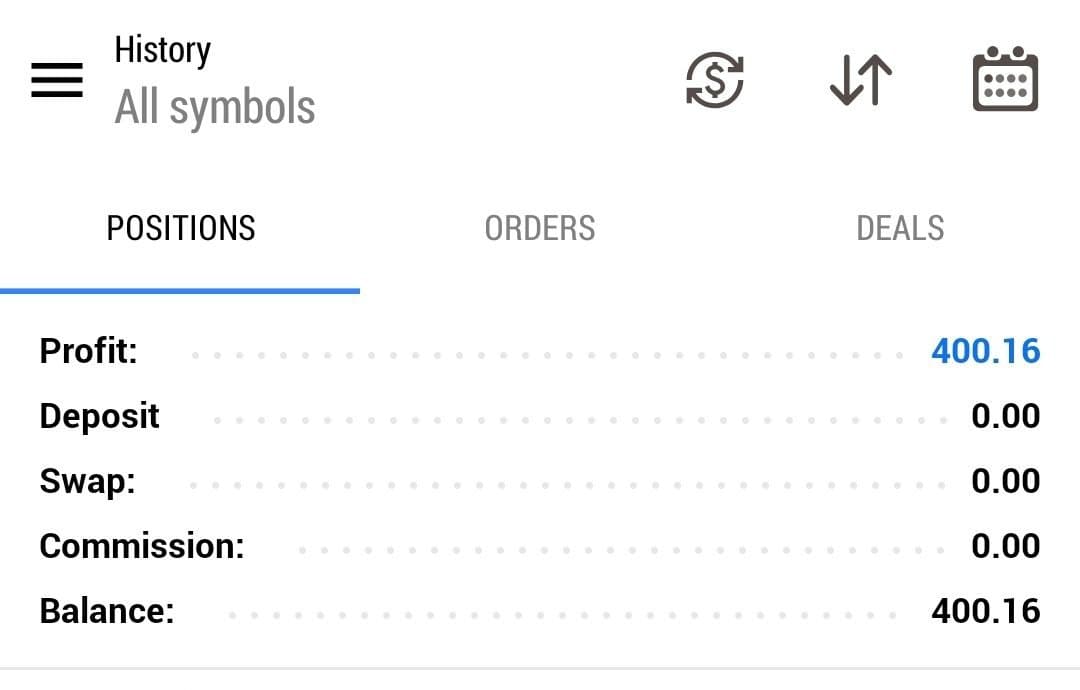Viewport: 1080px width, 690px height.
Task: Tap the blue underline beneath Positions
Action: point(180,291)
